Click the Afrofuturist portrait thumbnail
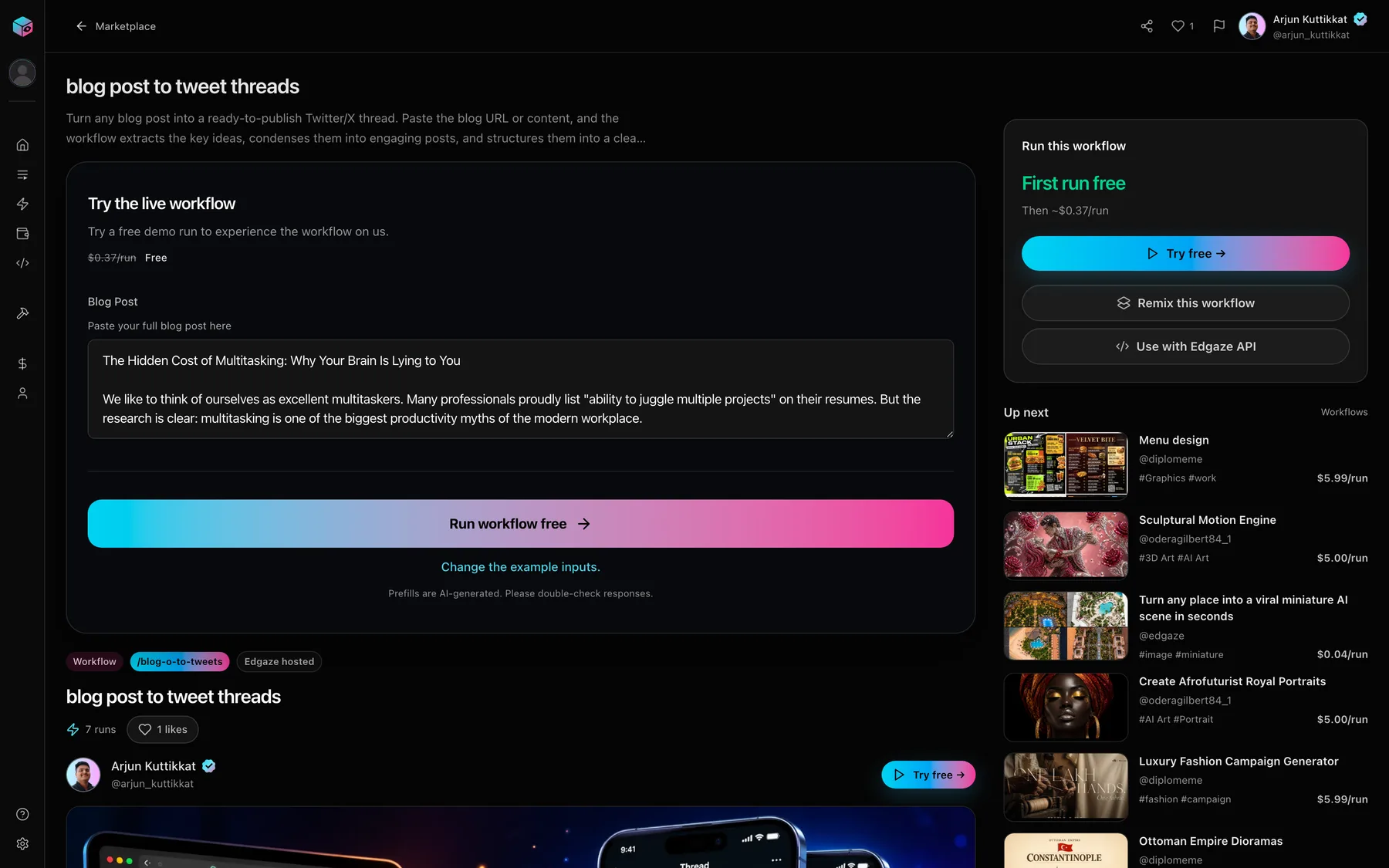Screen dimensions: 1389x868 (x=1066, y=707)
